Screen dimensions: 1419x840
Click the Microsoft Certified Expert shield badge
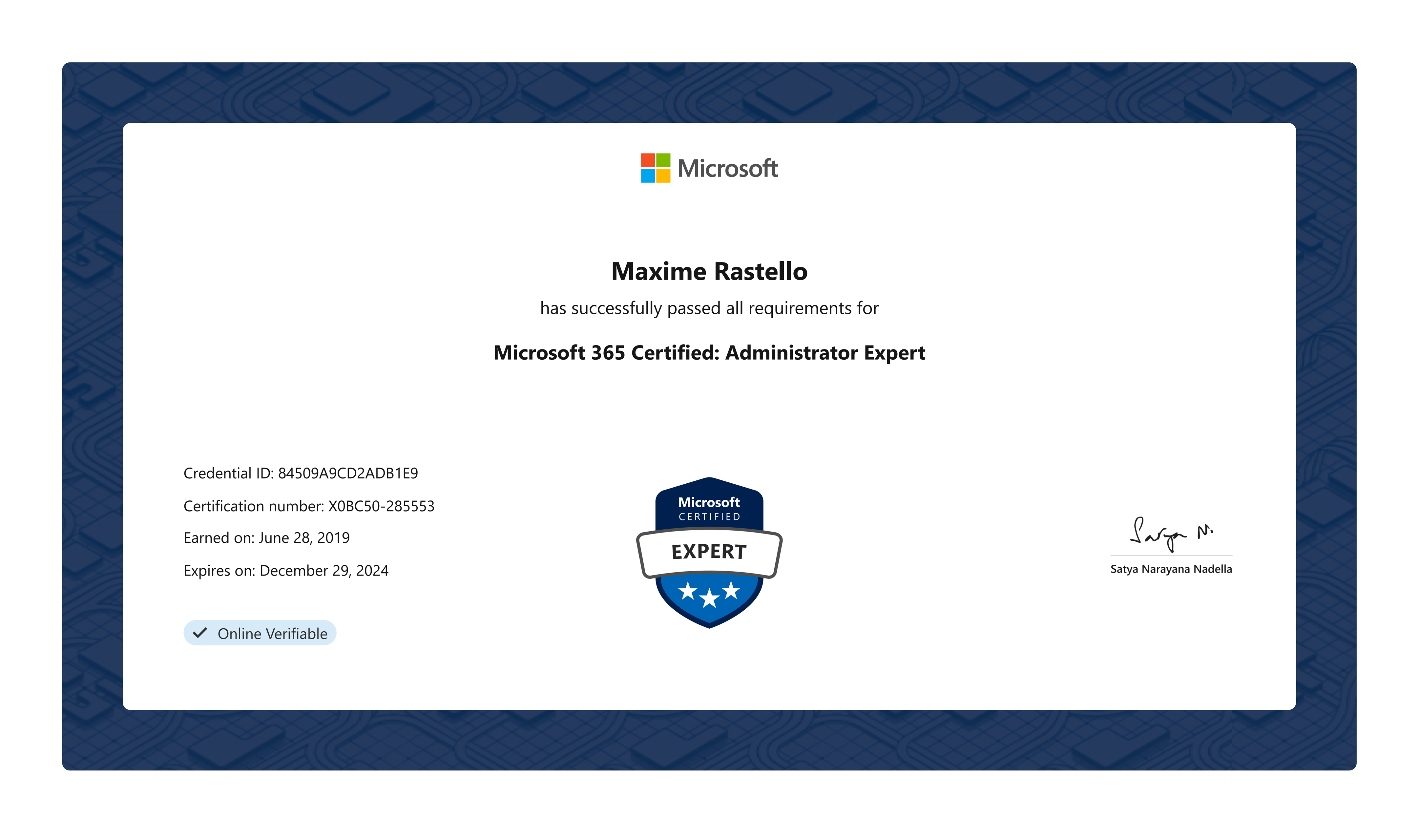709,553
